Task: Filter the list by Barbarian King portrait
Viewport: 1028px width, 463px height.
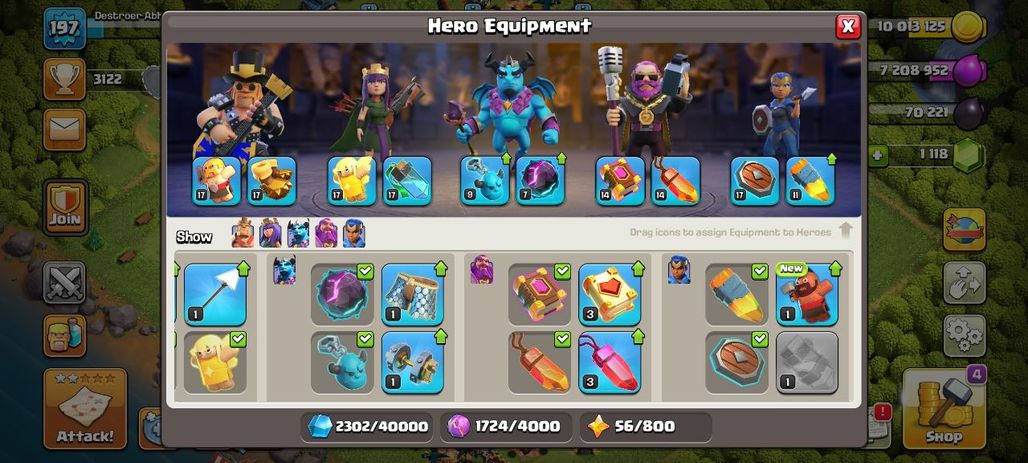Action: coord(243,233)
